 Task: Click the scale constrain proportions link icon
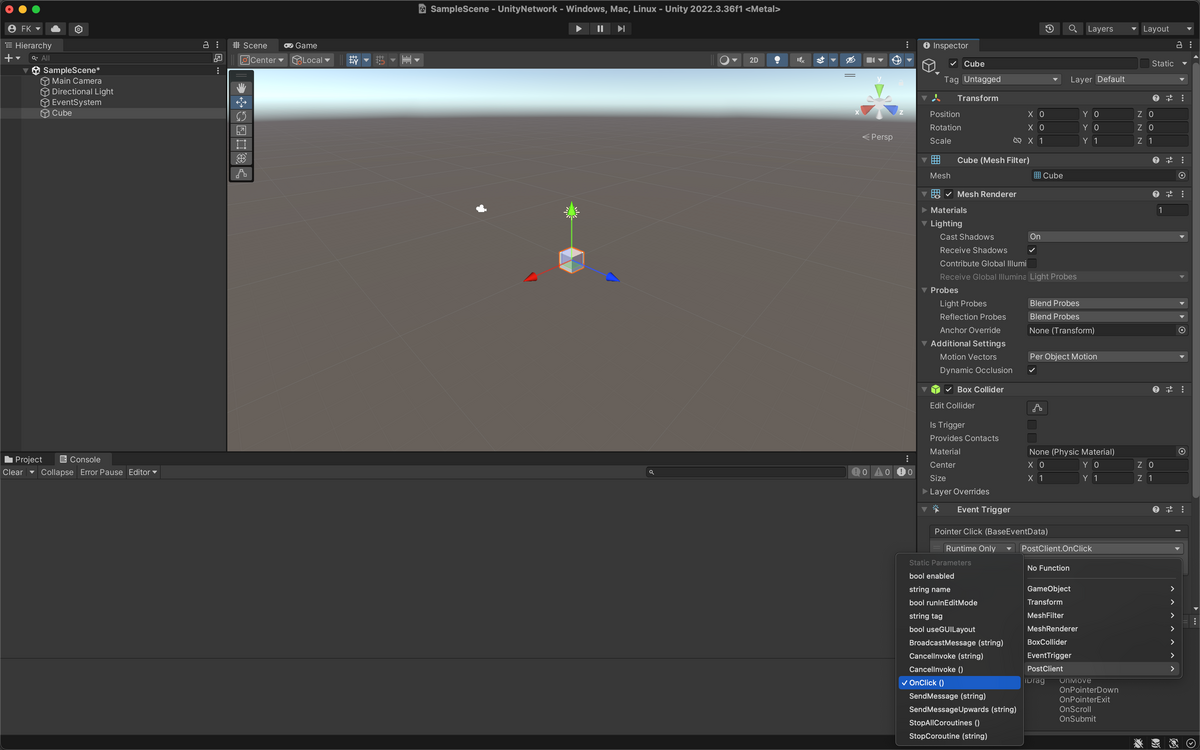(x=1017, y=141)
